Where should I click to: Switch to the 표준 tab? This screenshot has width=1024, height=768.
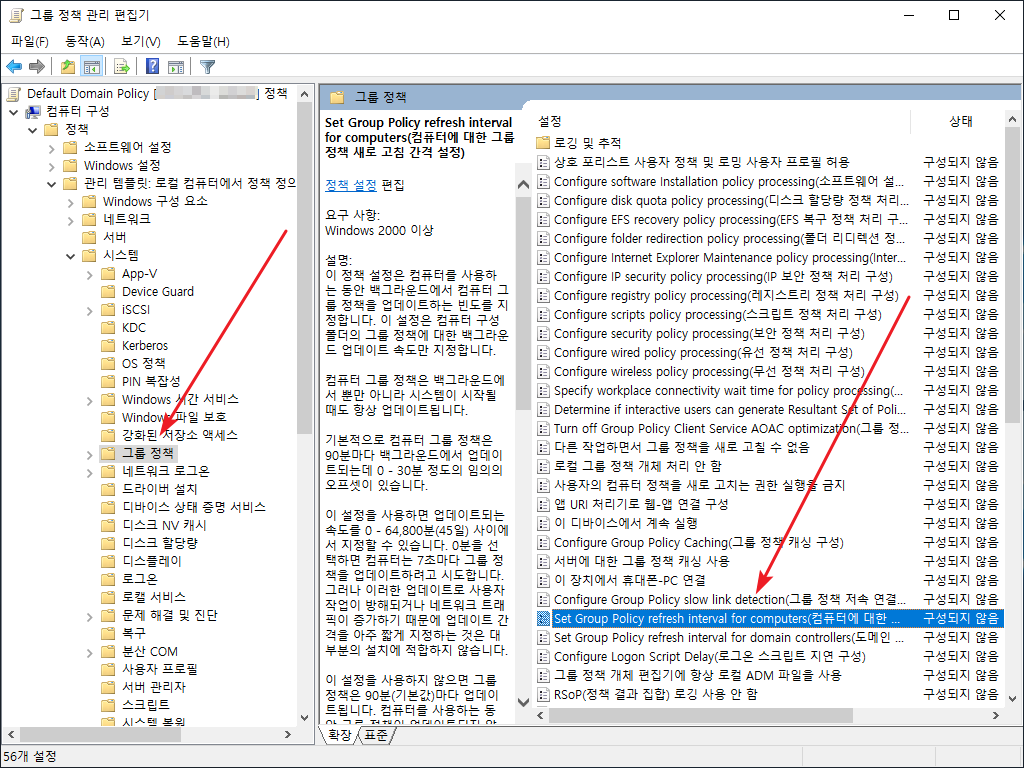(376, 735)
